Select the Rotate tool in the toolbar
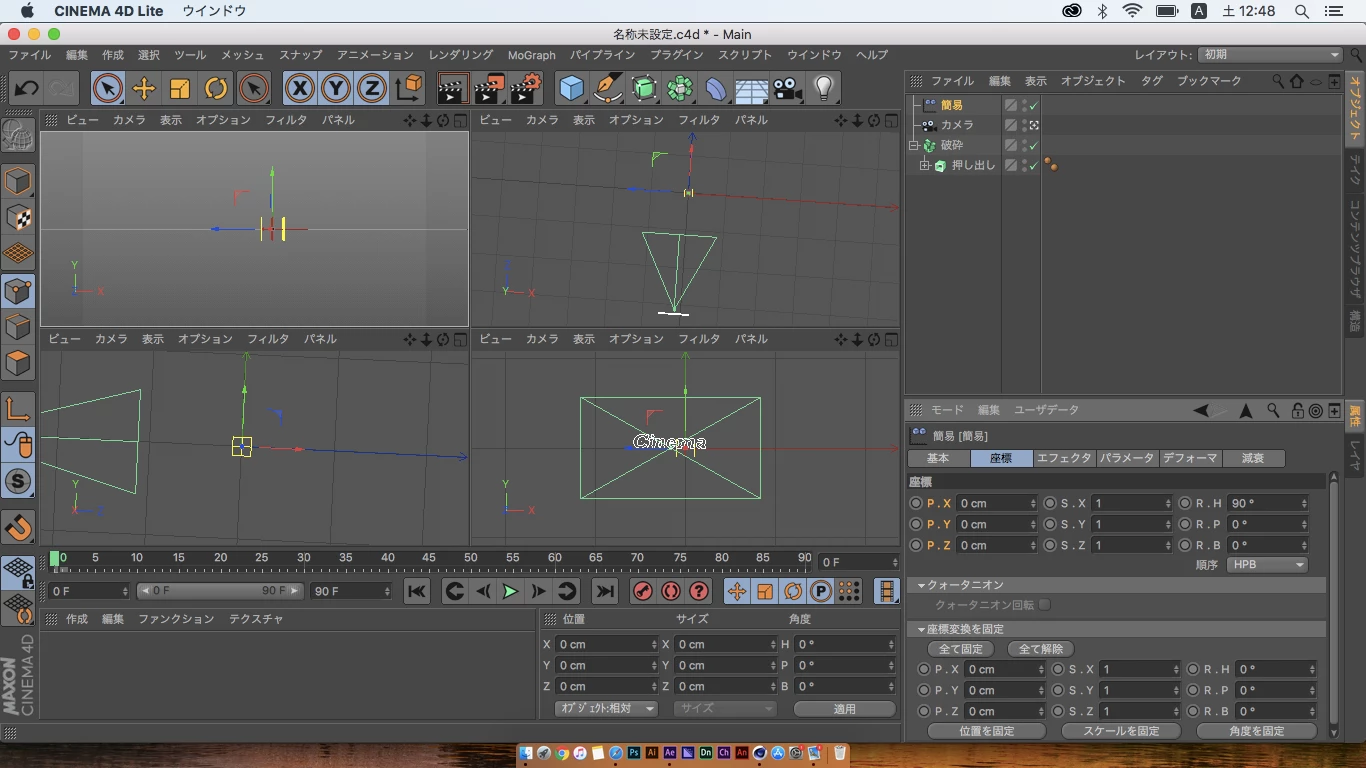The image size is (1366, 768). [x=216, y=88]
